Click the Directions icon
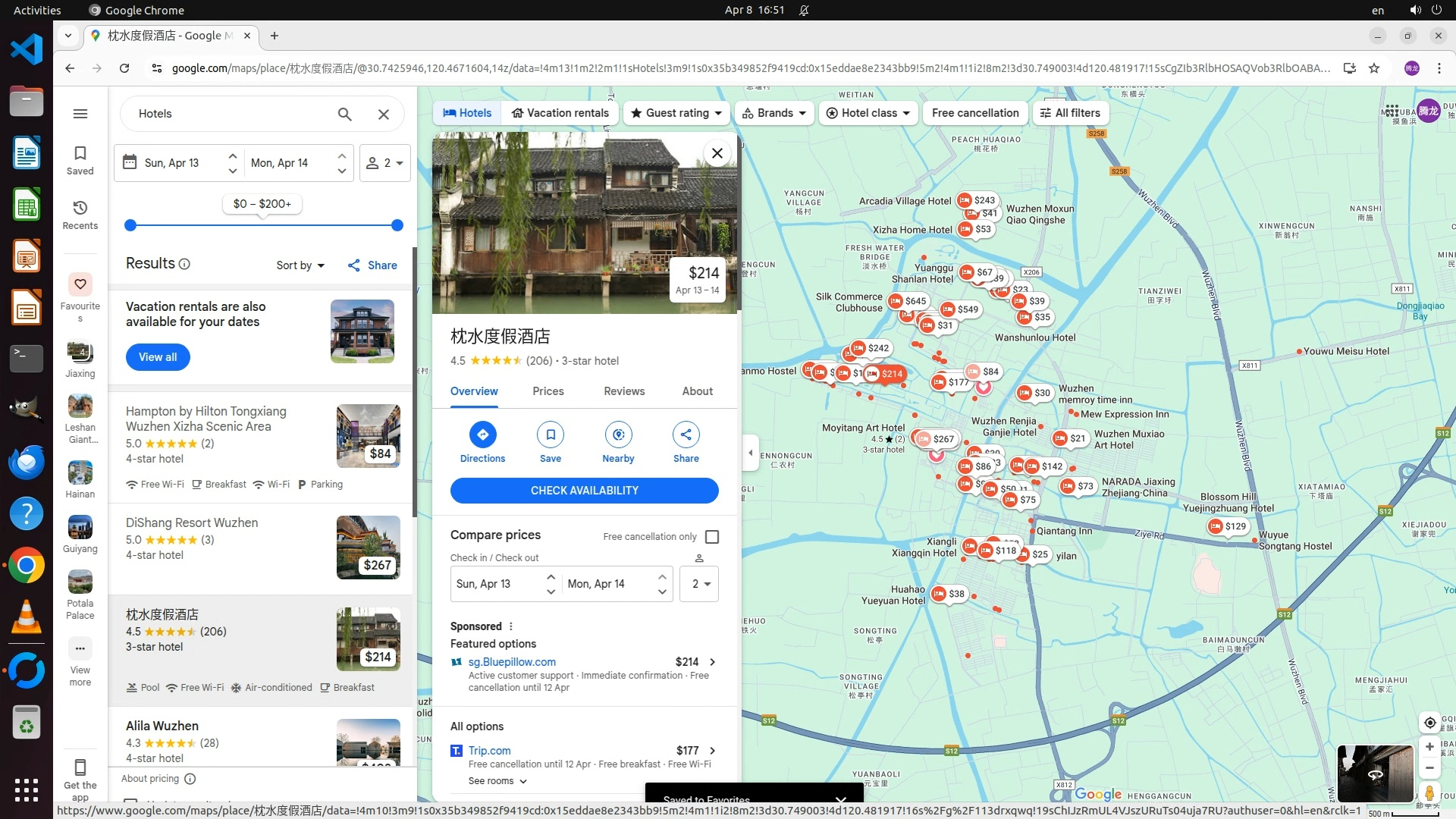This screenshot has width=1456, height=819. point(482,435)
